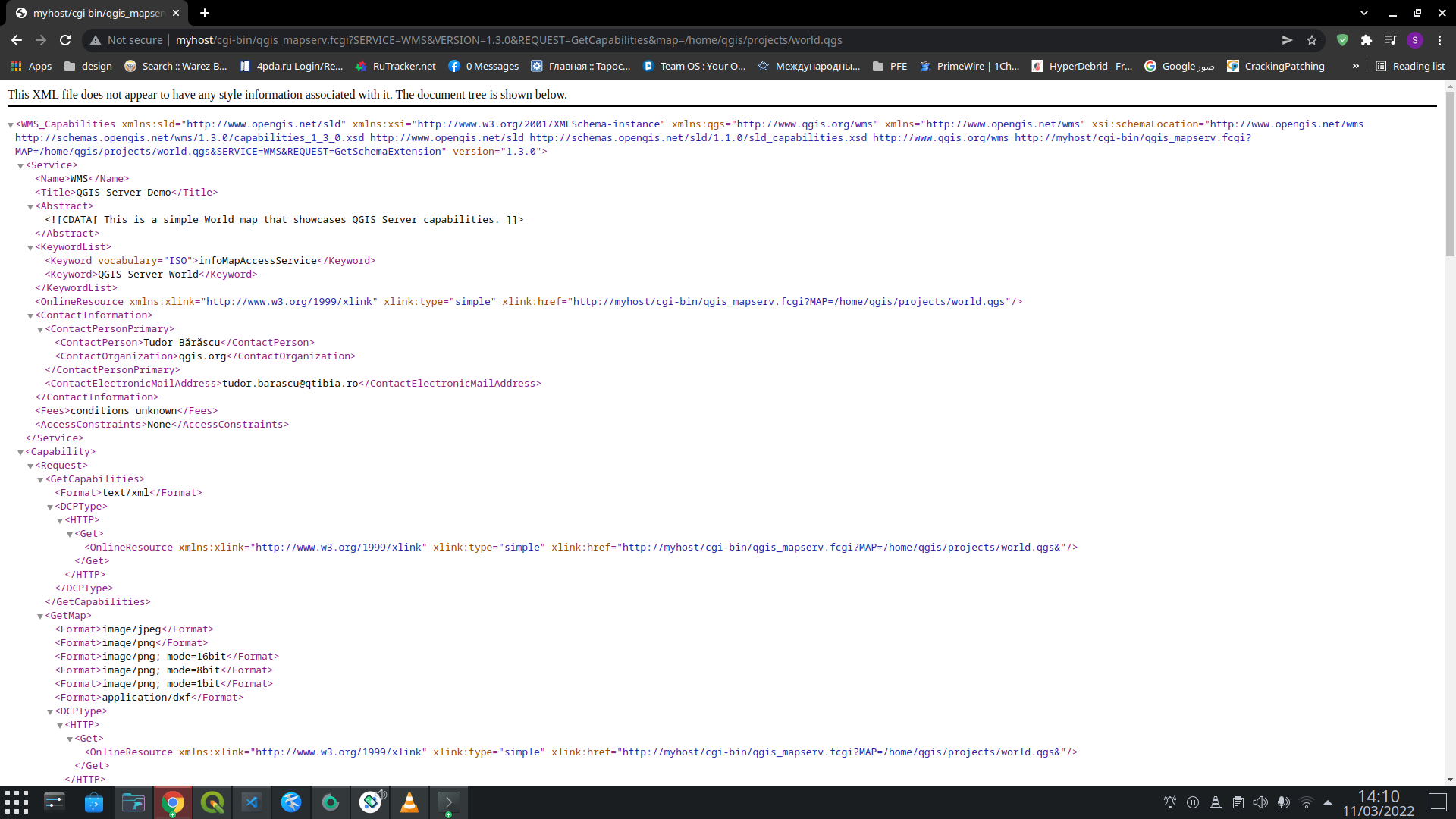Launch QGIS from the taskbar
Viewport: 1456px width, 819px height.
coord(212,802)
